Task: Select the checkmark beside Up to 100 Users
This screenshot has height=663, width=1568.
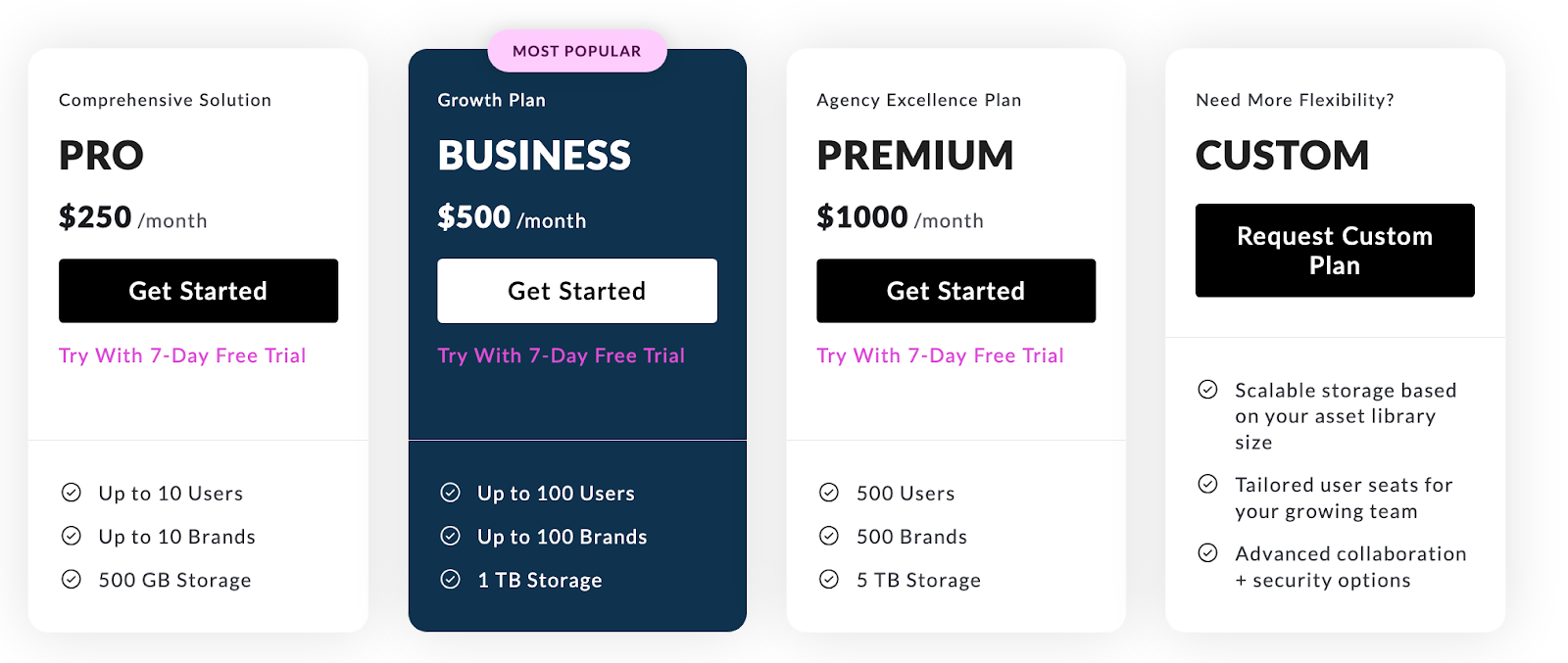Action: [x=450, y=493]
